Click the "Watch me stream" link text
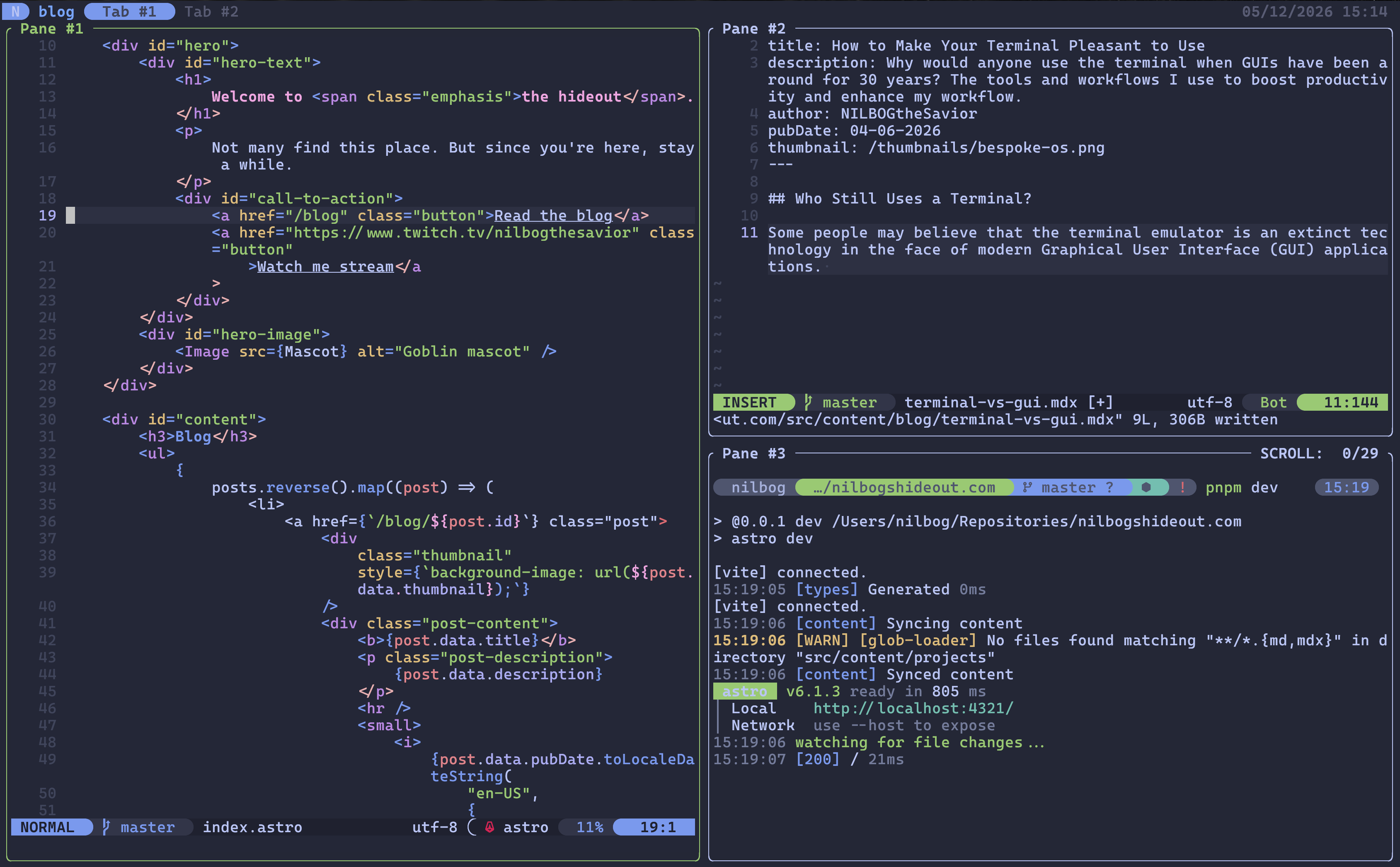 click(325, 266)
